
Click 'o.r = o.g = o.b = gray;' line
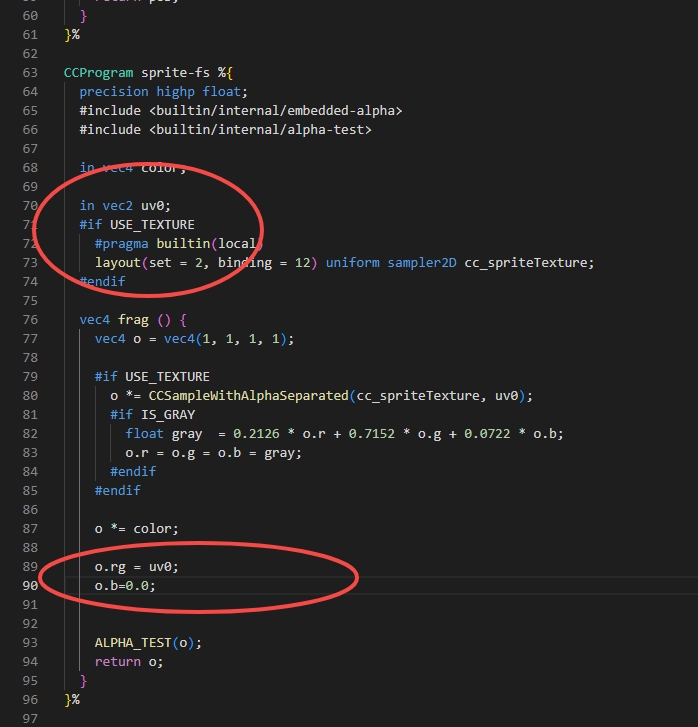(213, 453)
